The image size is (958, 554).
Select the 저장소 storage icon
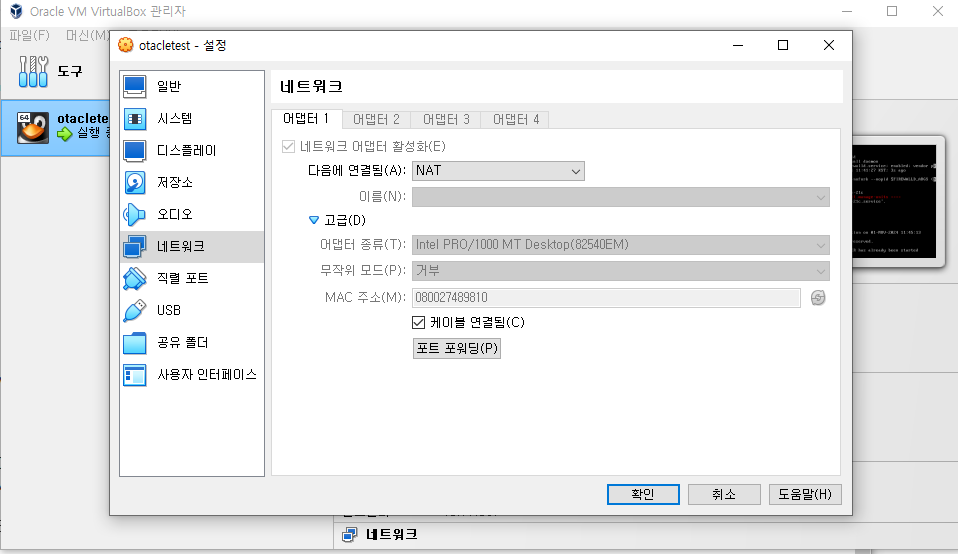pyautogui.click(x=134, y=182)
